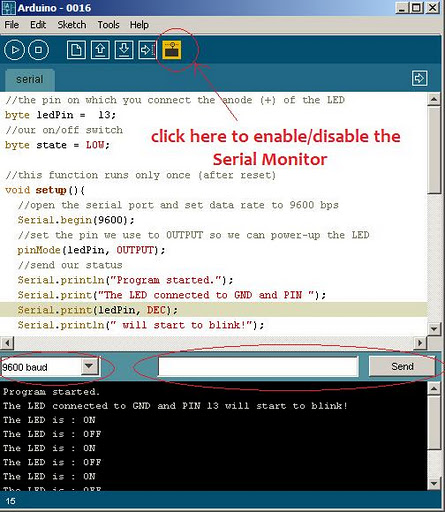Click the editor vertical scrollbar thumb

(x=434, y=150)
